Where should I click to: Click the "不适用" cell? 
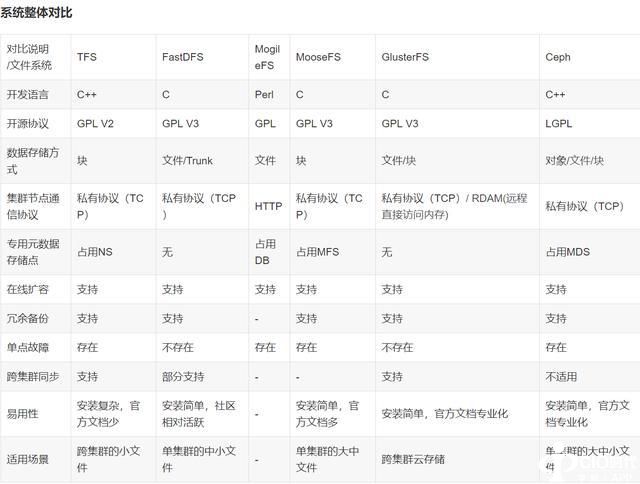[561, 377]
